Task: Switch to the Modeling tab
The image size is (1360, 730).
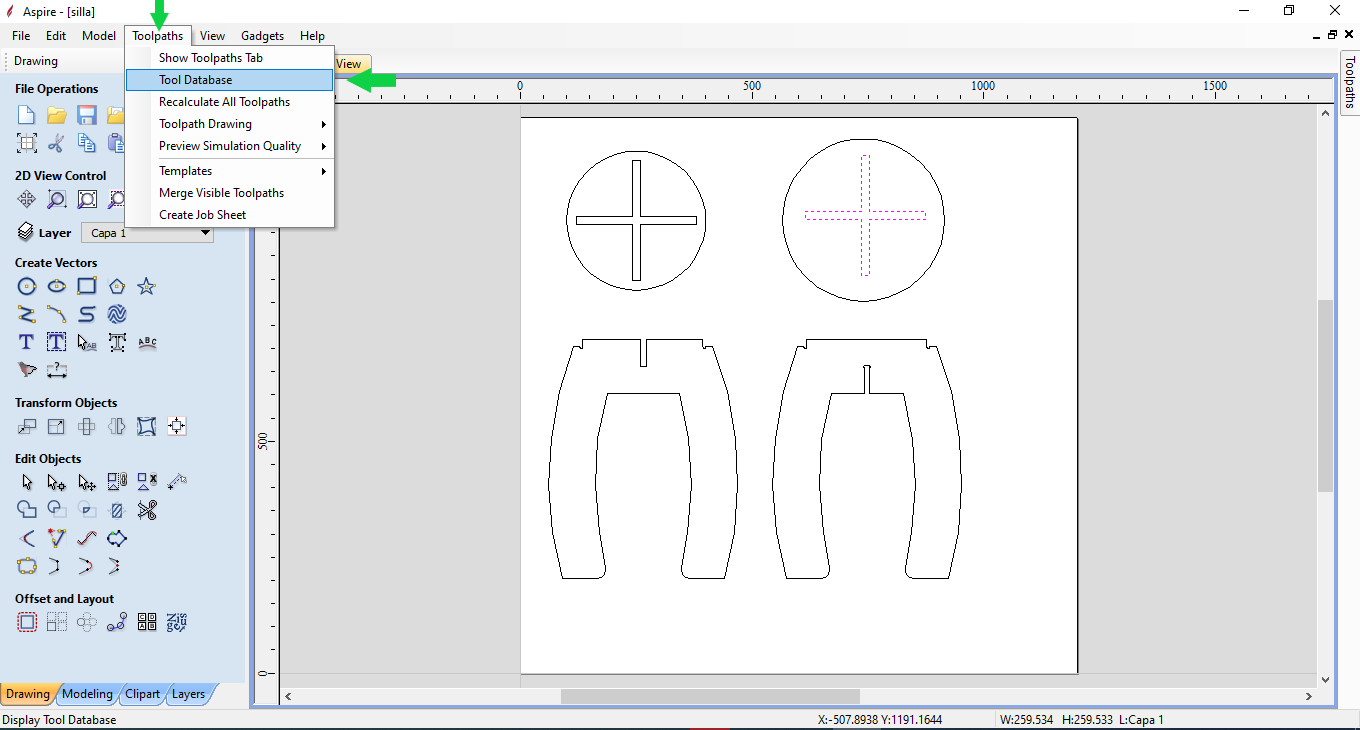Action: click(x=87, y=694)
